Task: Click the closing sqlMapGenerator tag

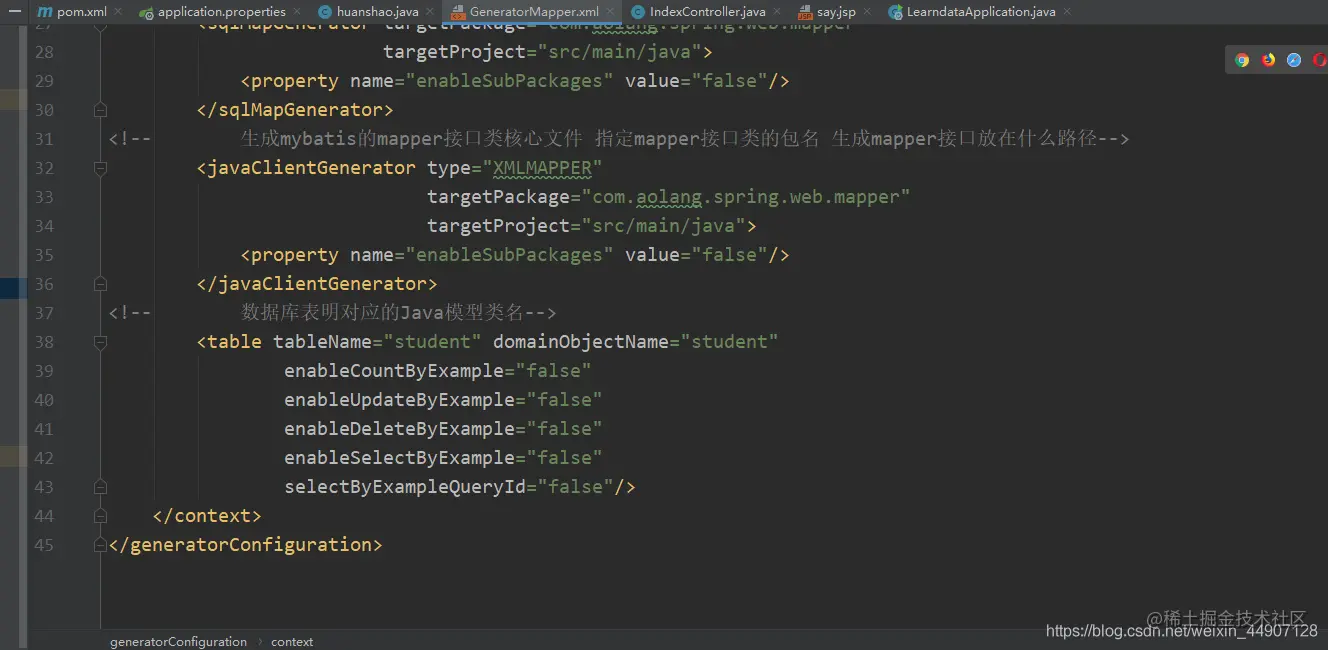Action: (x=295, y=110)
